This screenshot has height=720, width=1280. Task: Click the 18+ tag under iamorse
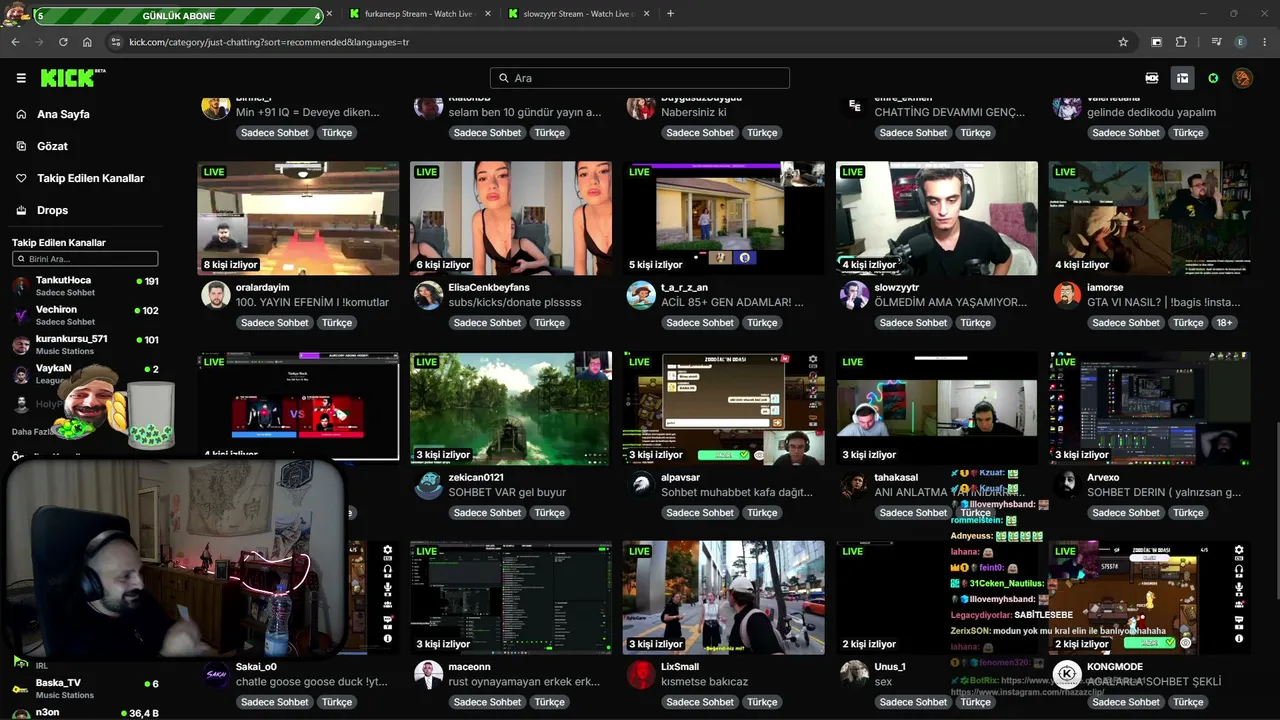tap(1226, 323)
